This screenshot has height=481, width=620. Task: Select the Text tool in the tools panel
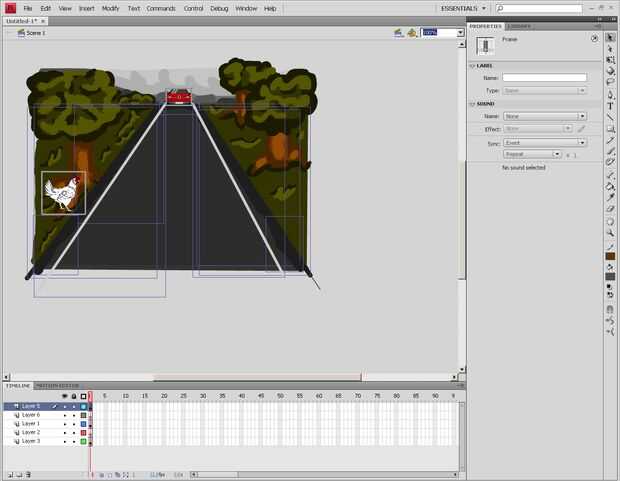611,106
